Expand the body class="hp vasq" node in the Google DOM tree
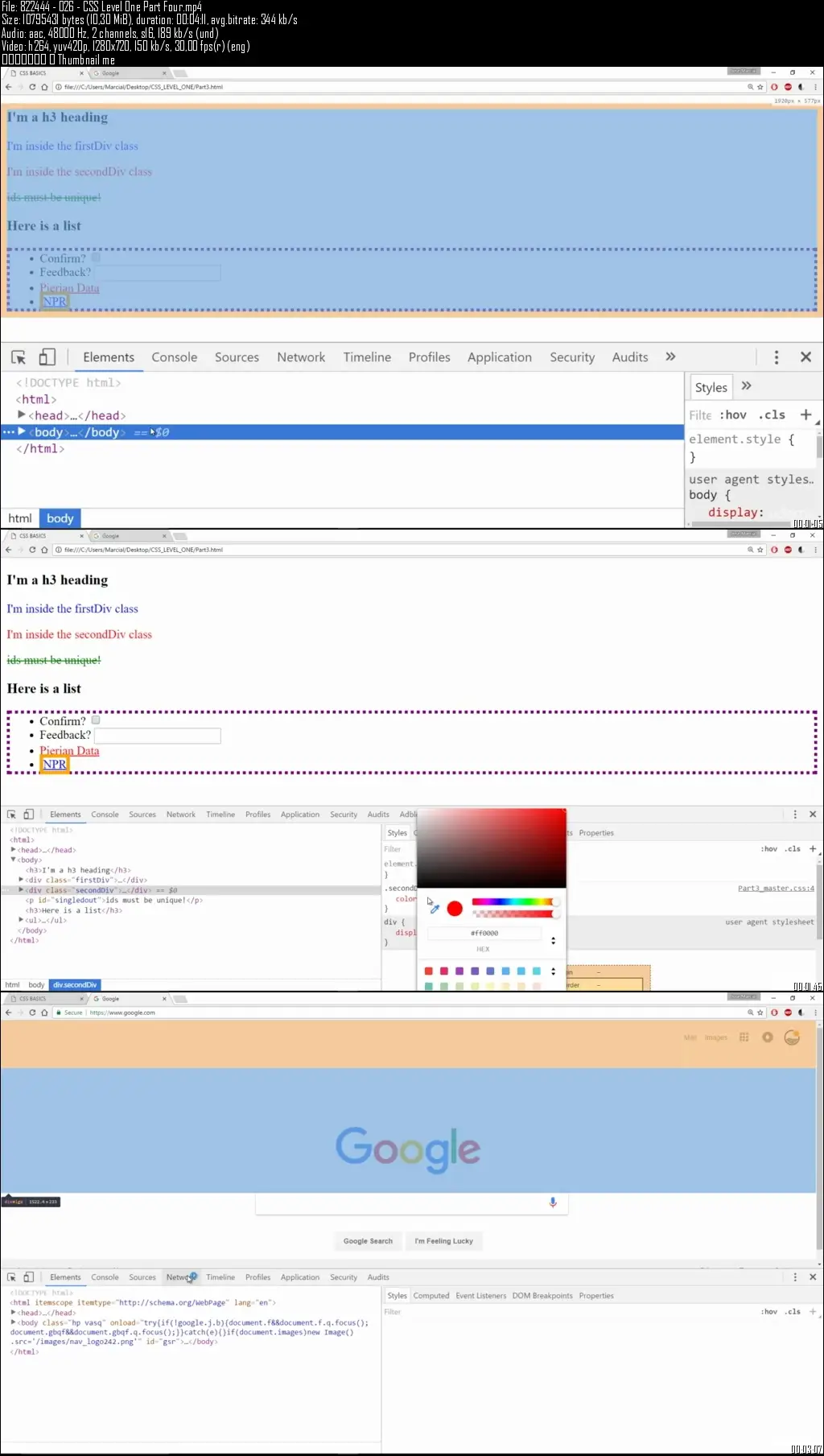Viewport: 824px width, 1456px height. point(14,1322)
